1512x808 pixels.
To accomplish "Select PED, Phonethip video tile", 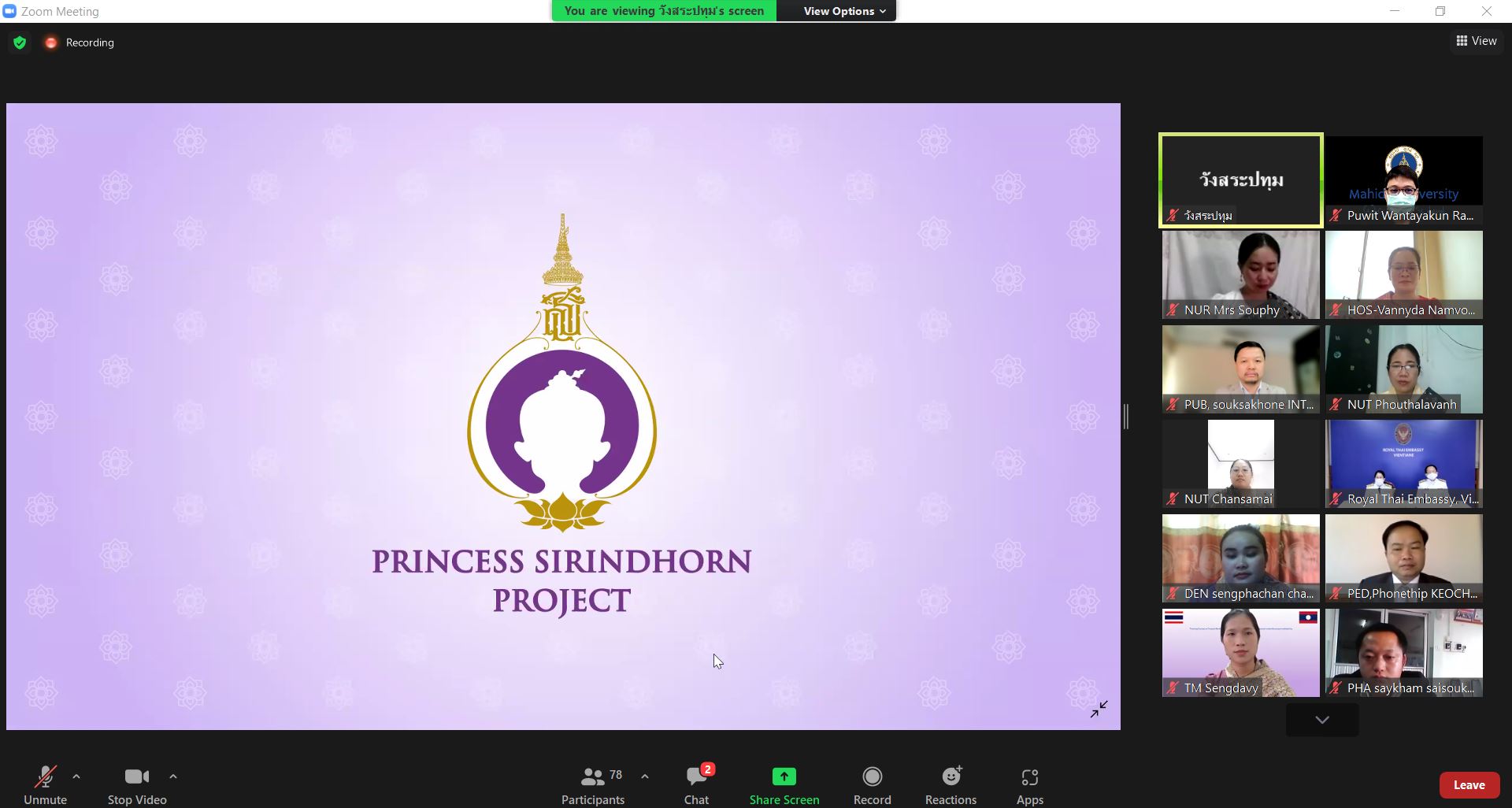I will 1404,558.
